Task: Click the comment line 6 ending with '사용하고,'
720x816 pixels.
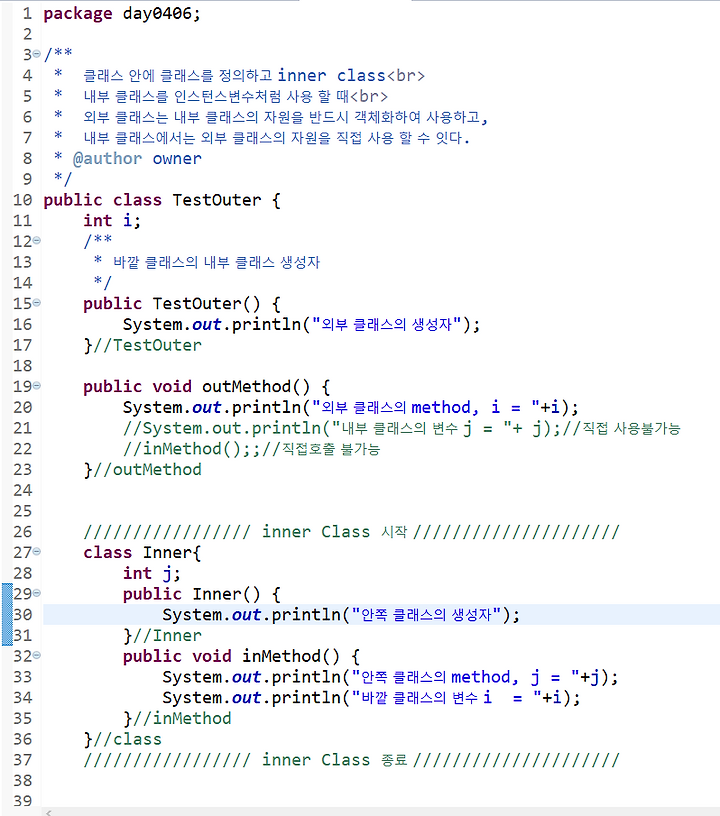Action: (286, 117)
